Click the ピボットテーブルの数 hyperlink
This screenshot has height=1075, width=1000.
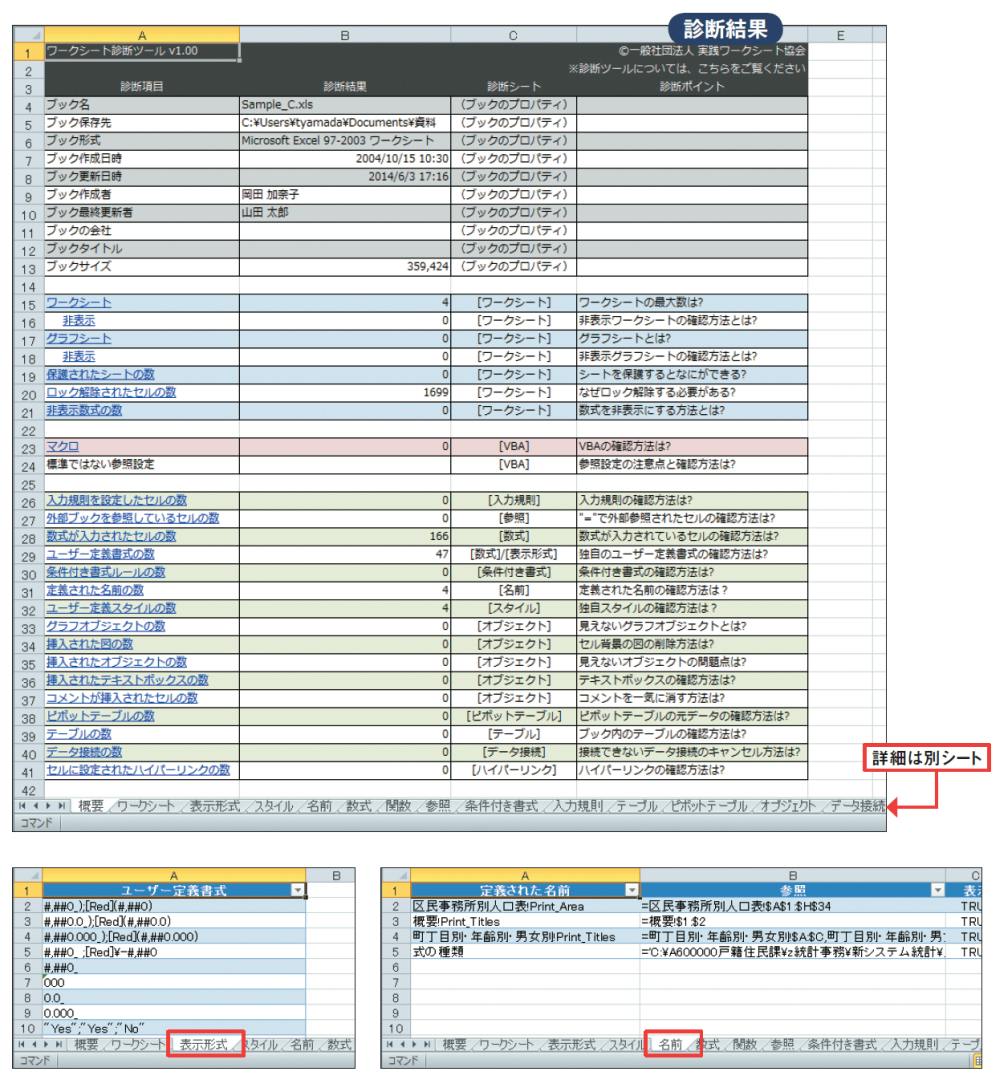(x=104, y=716)
